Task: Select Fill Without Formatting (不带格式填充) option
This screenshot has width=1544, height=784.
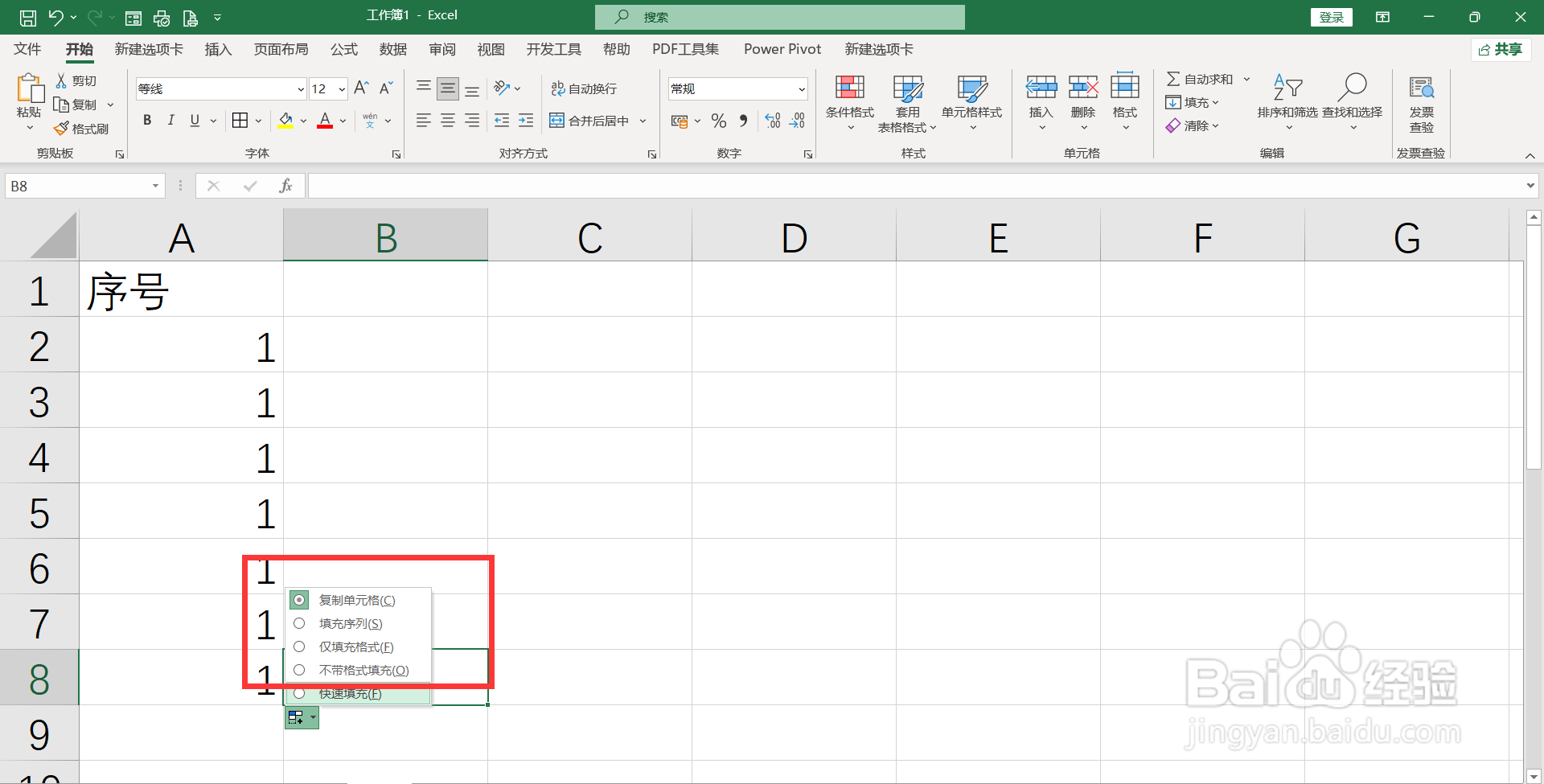Action: click(x=299, y=670)
